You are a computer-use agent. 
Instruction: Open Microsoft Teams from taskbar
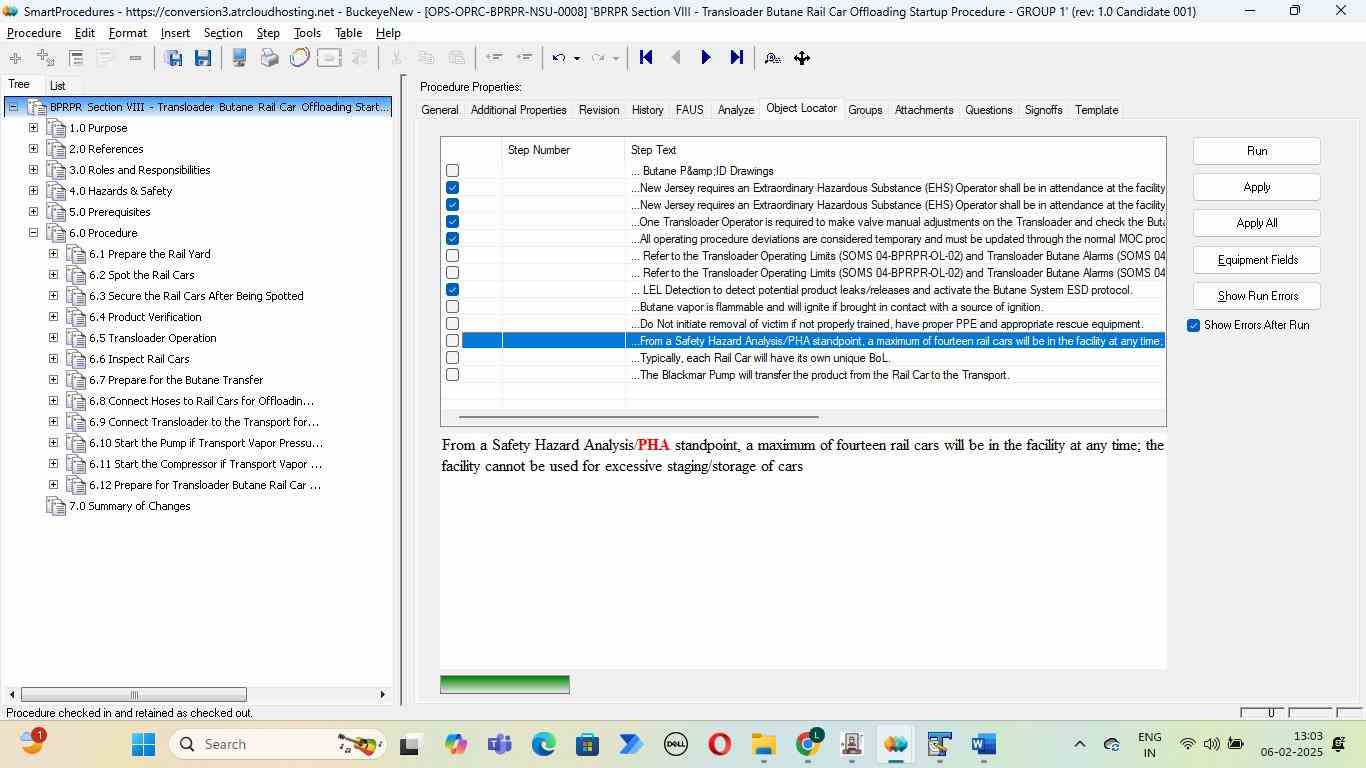499,744
